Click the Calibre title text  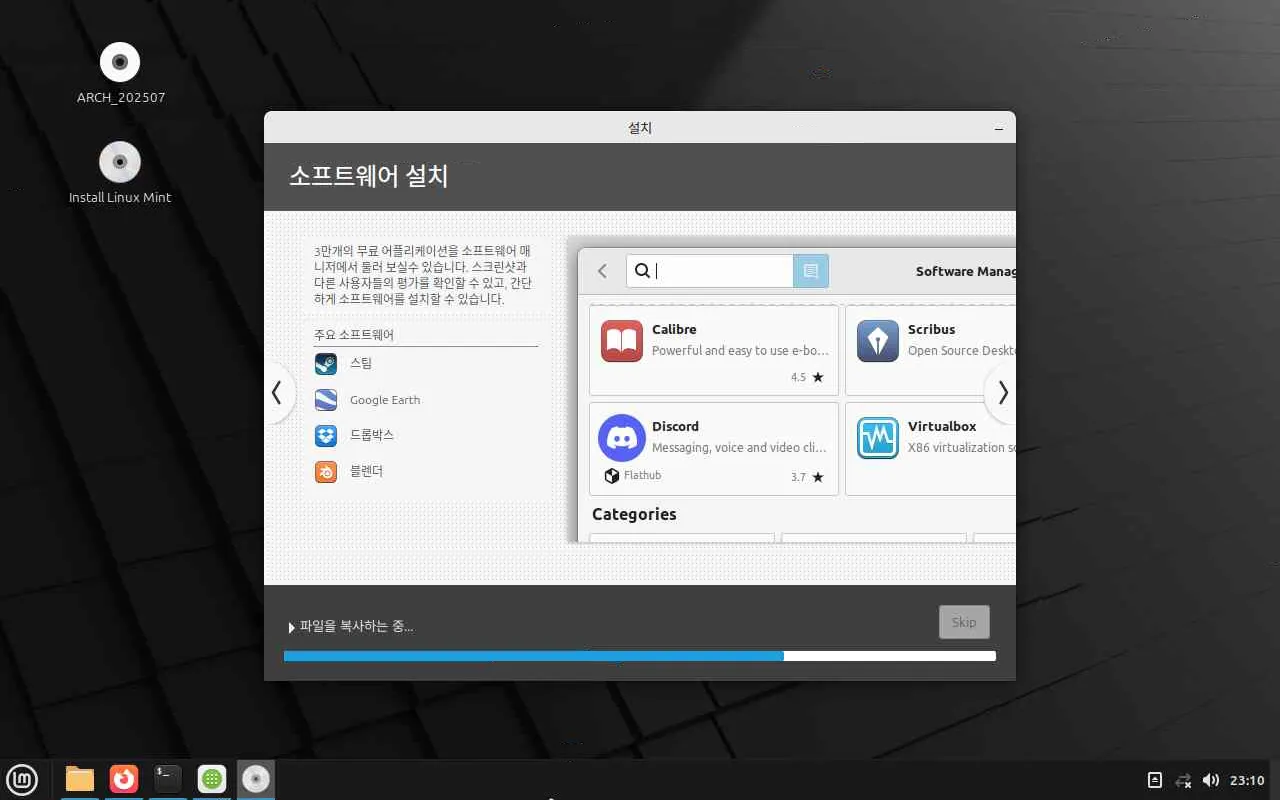[x=674, y=329]
